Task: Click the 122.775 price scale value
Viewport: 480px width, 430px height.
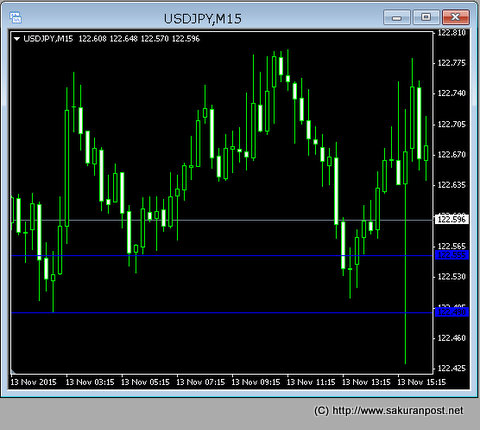Action: click(451, 63)
